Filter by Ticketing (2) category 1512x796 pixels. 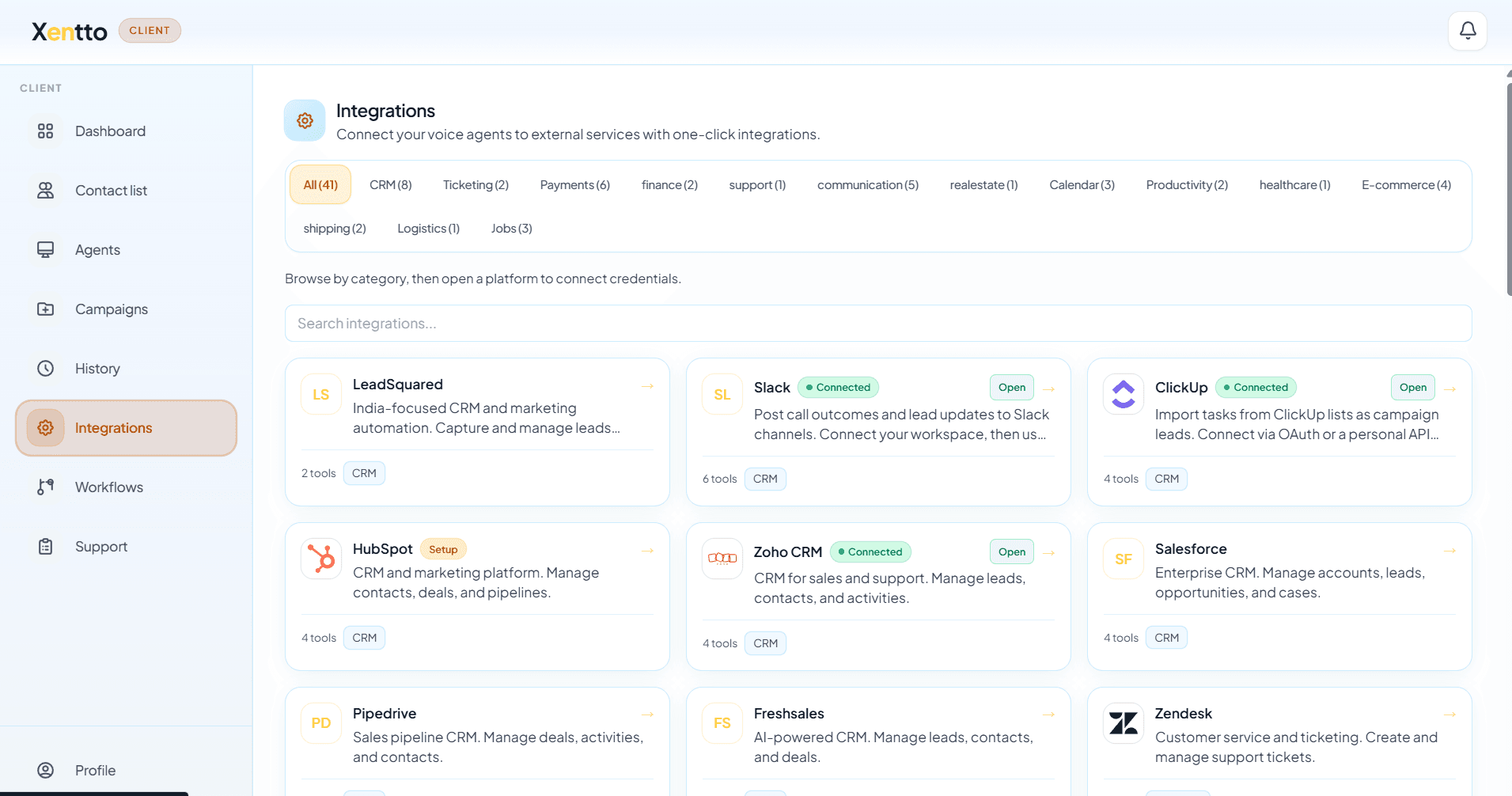[476, 184]
